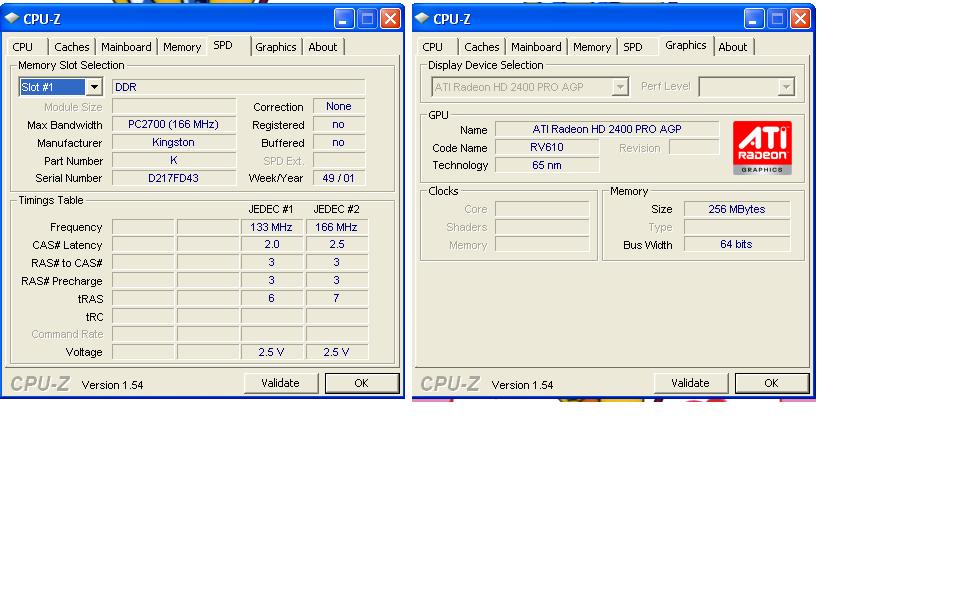Click the JEDEC #2 frequency 166 MHz
The width and height of the screenshot is (962, 611).
336,227
